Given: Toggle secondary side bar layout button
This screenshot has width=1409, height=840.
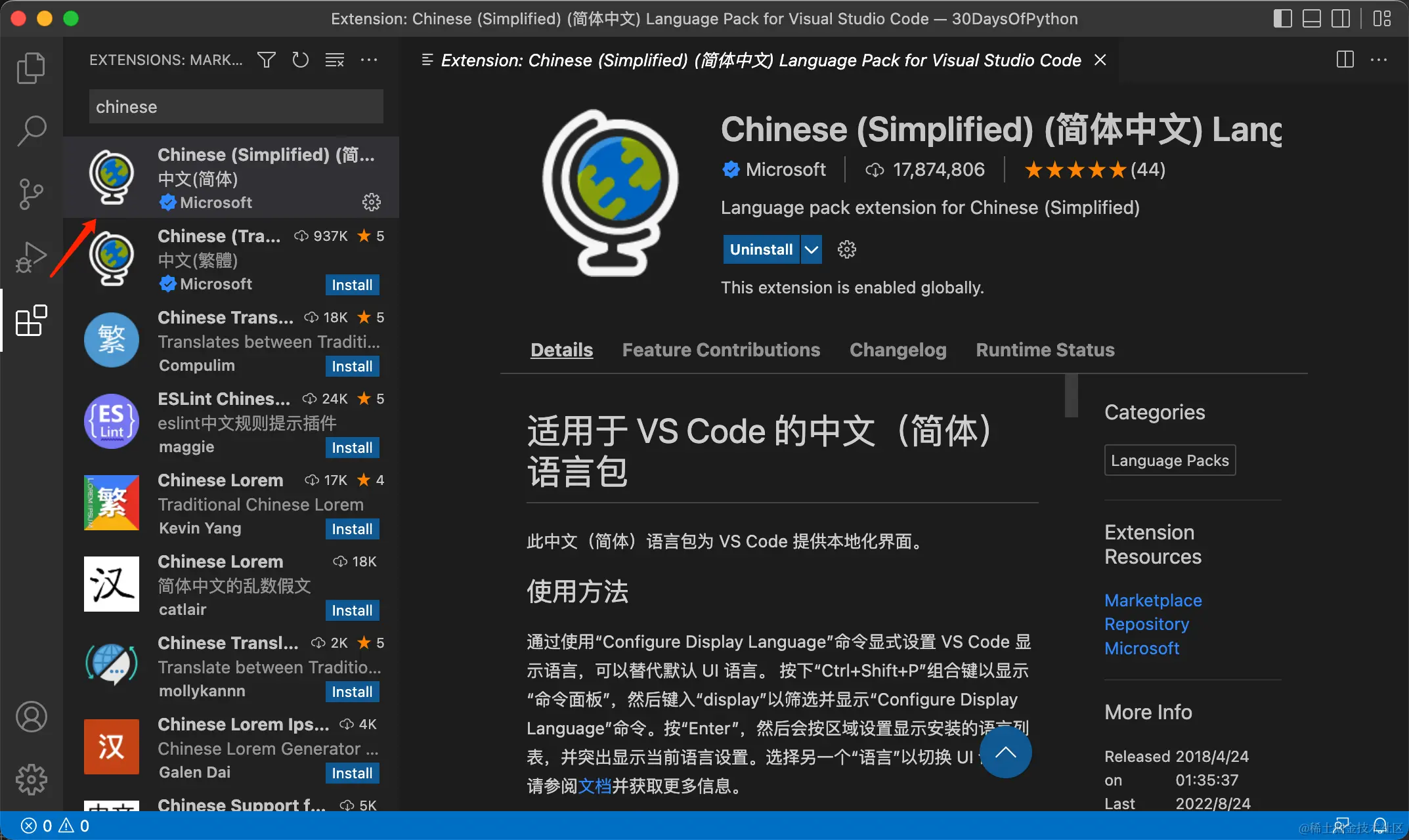Looking at the screenshot, I should coord(1340,18).
